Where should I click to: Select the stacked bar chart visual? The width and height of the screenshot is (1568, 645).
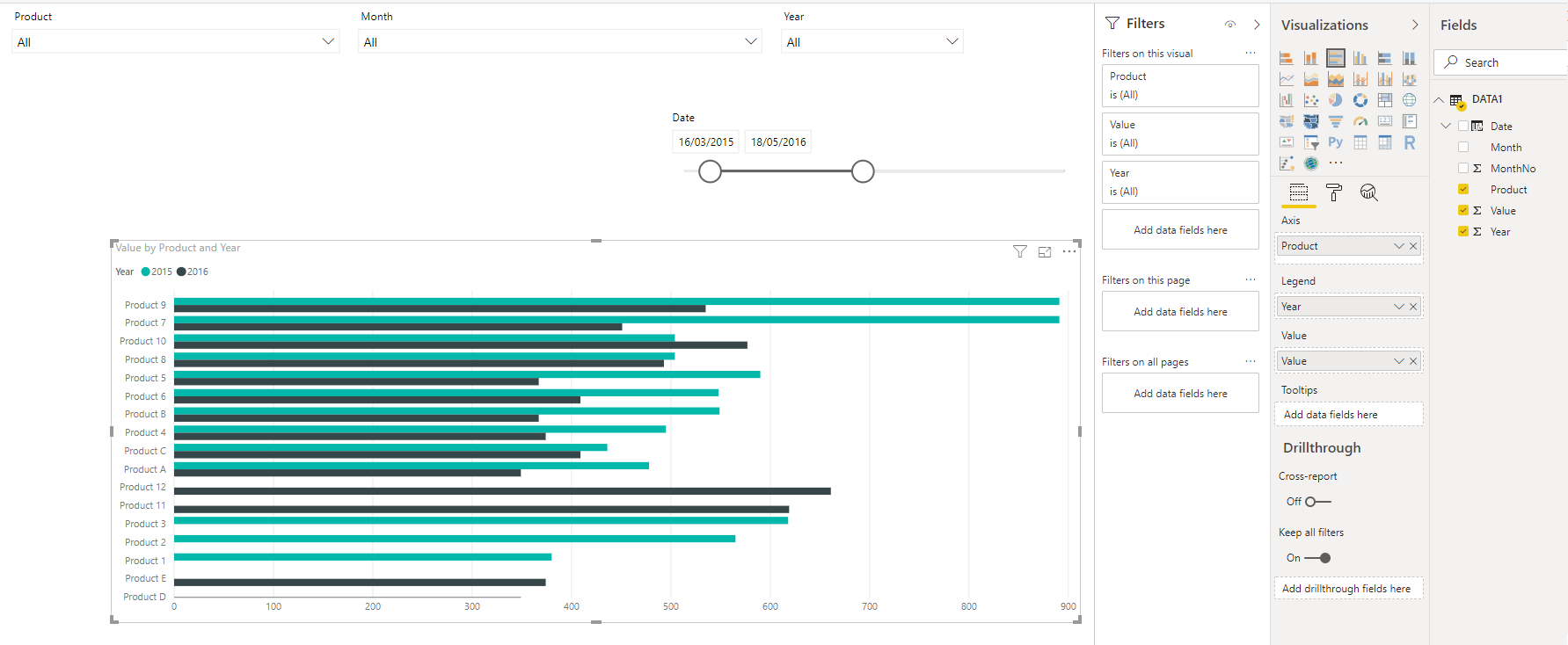1286,58
